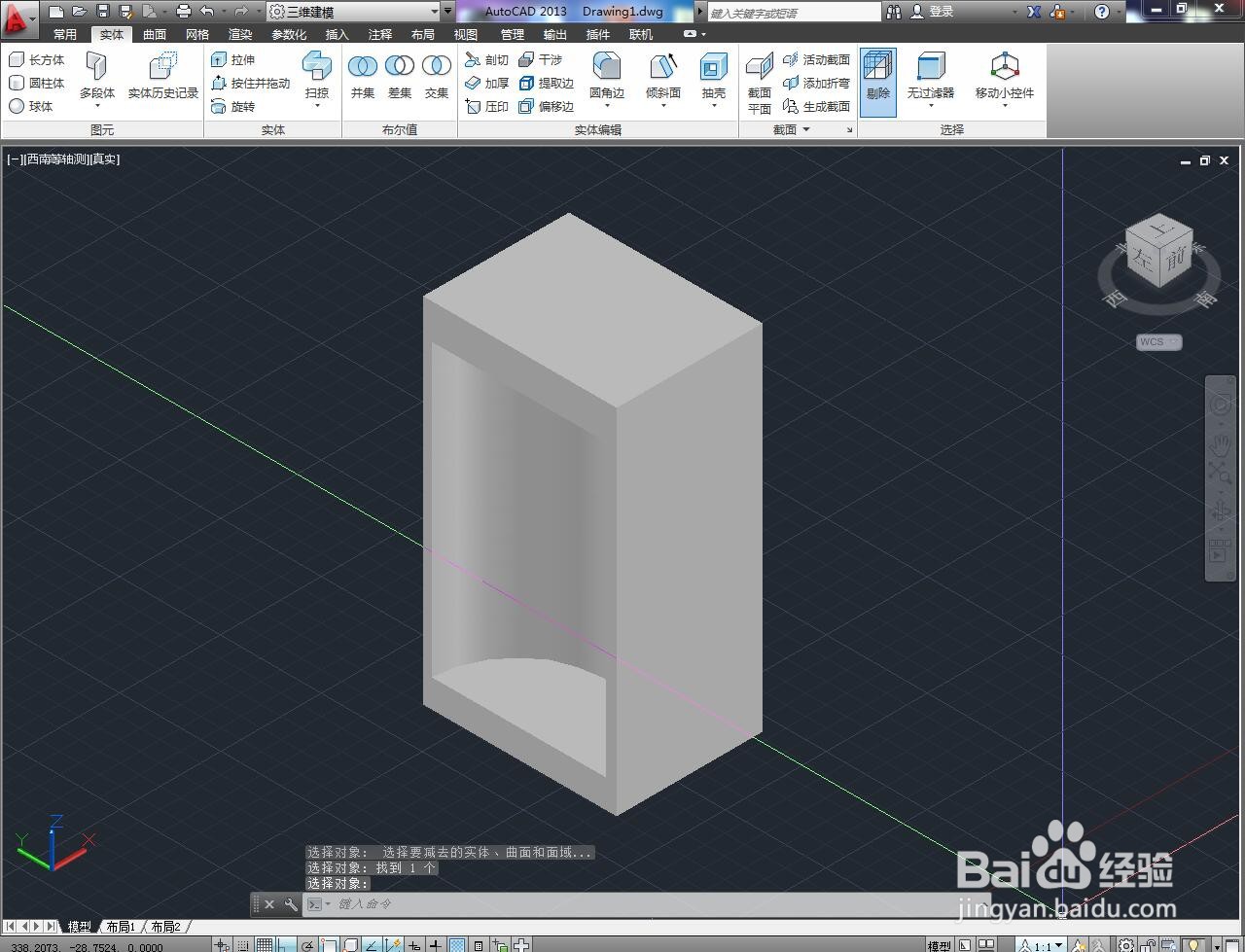Switch to the 插入 ribbon tab
This screenshot has width=1245, height=952.
(x=337, y=34)
